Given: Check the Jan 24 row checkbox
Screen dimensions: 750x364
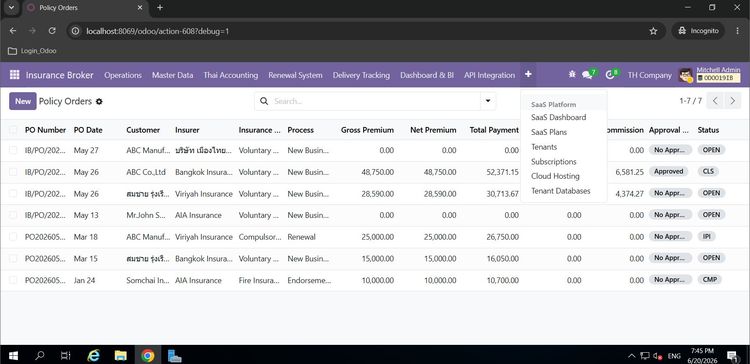Looking at the screenshot, I should click(13, 280).
